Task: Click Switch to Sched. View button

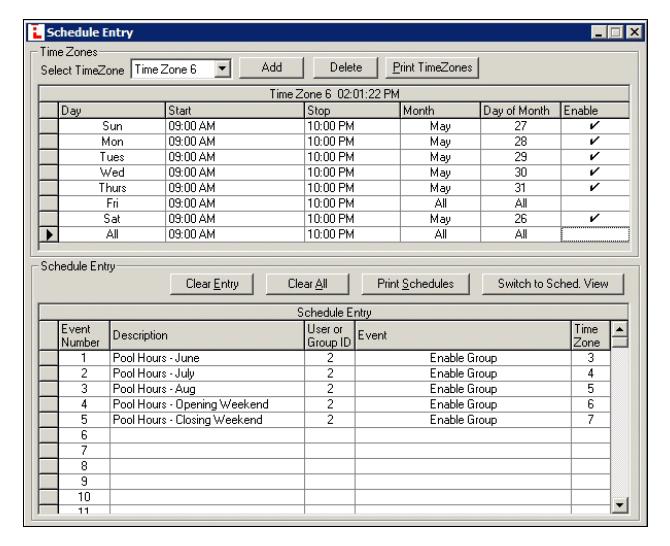Action: point(553,284)
